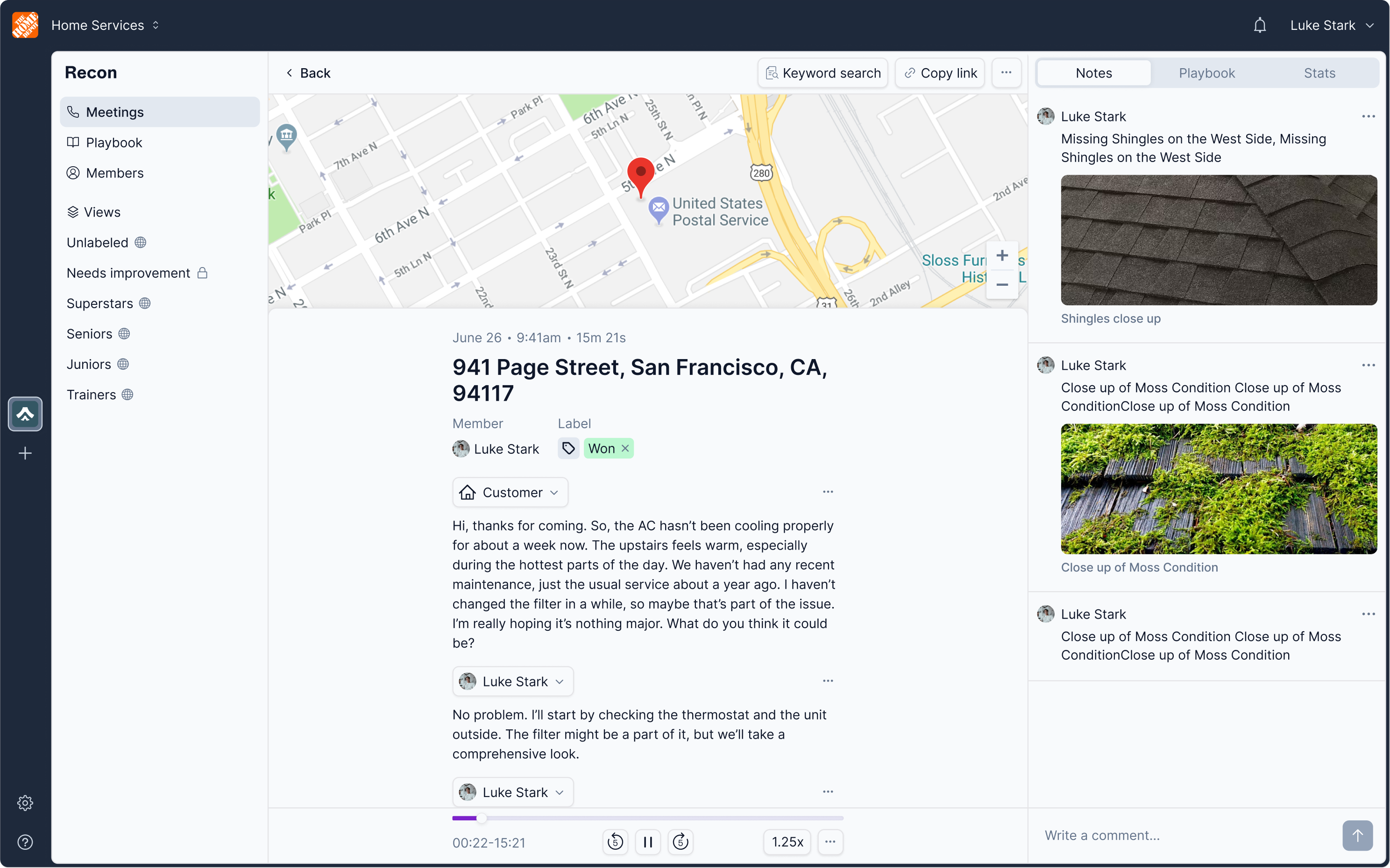Open the moss condition photo
Viewport: 1390px width, 868px height.
point(1218,488)
